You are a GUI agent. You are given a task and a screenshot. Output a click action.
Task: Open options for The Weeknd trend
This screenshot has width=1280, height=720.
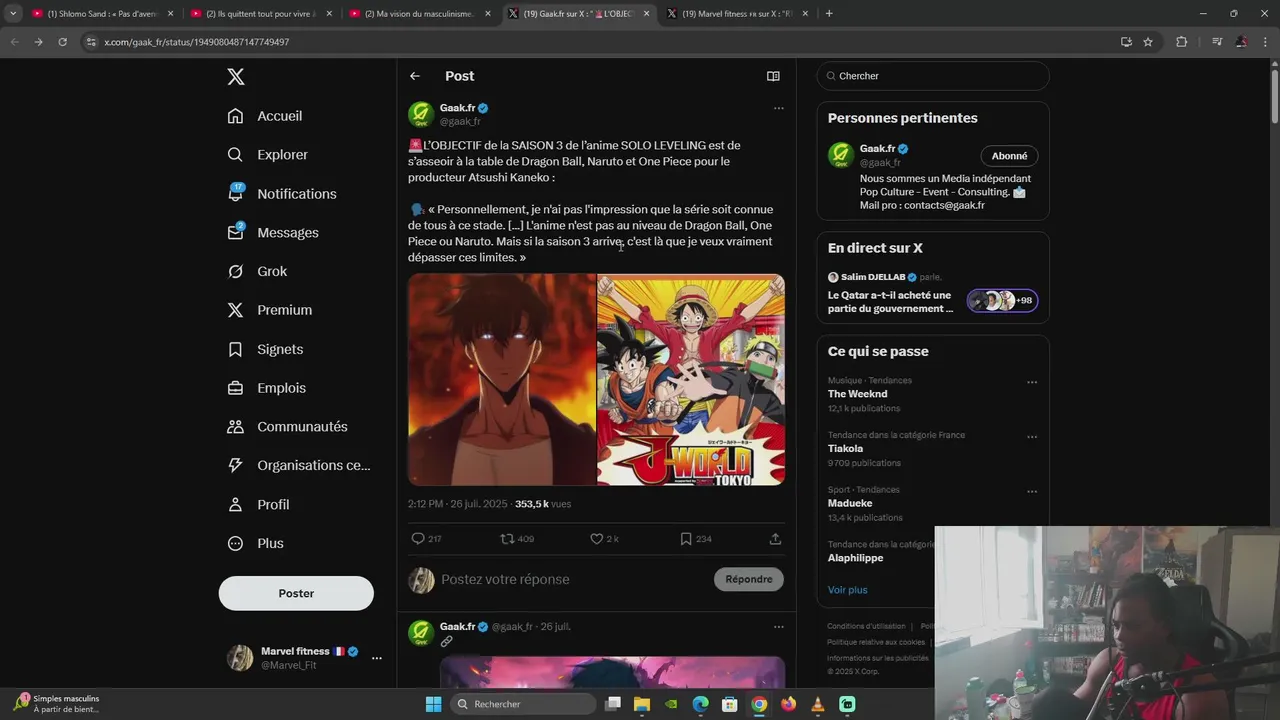[1032, 382]
